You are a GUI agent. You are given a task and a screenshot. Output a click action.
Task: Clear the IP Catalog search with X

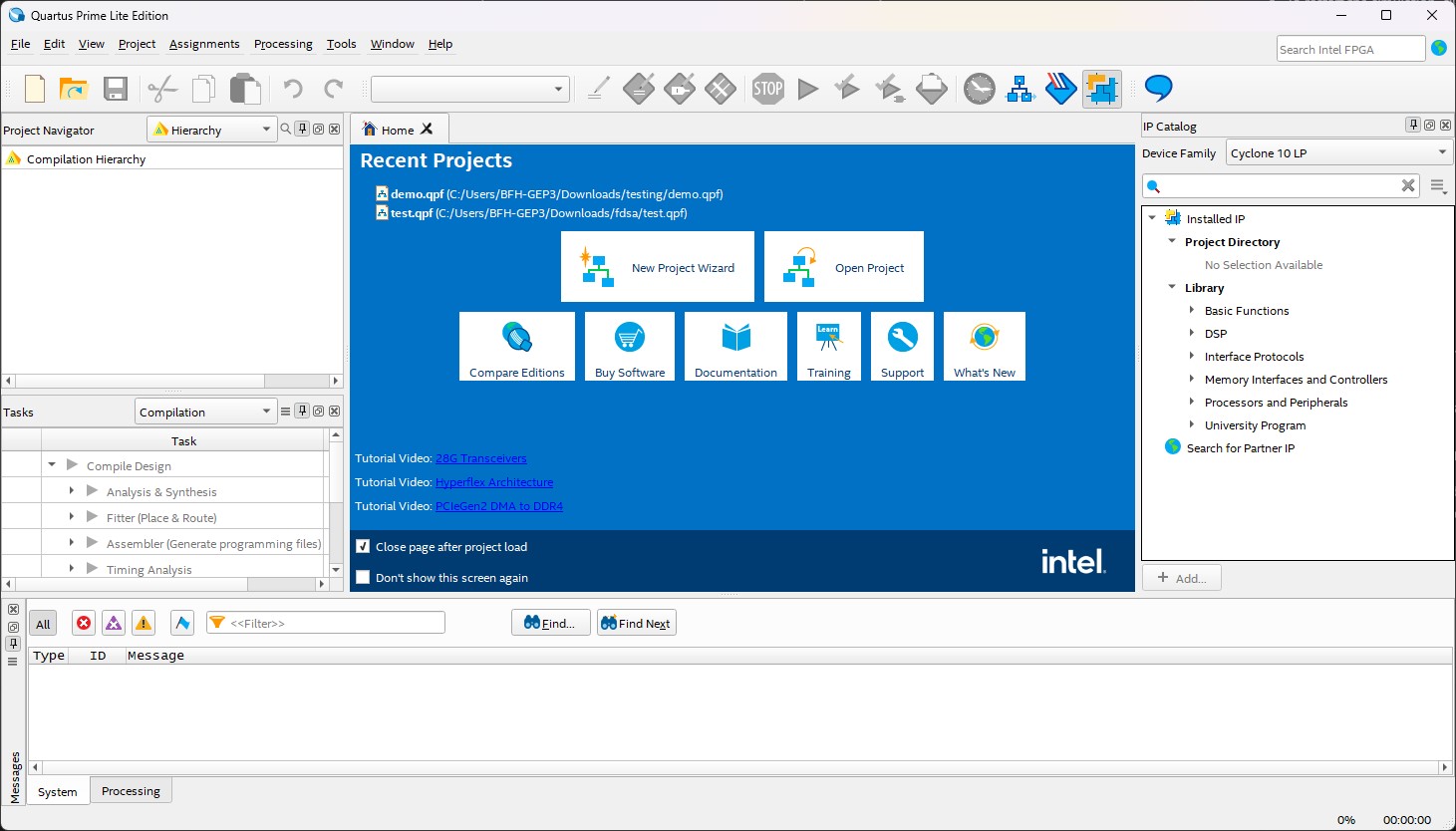coord(1408,185)
